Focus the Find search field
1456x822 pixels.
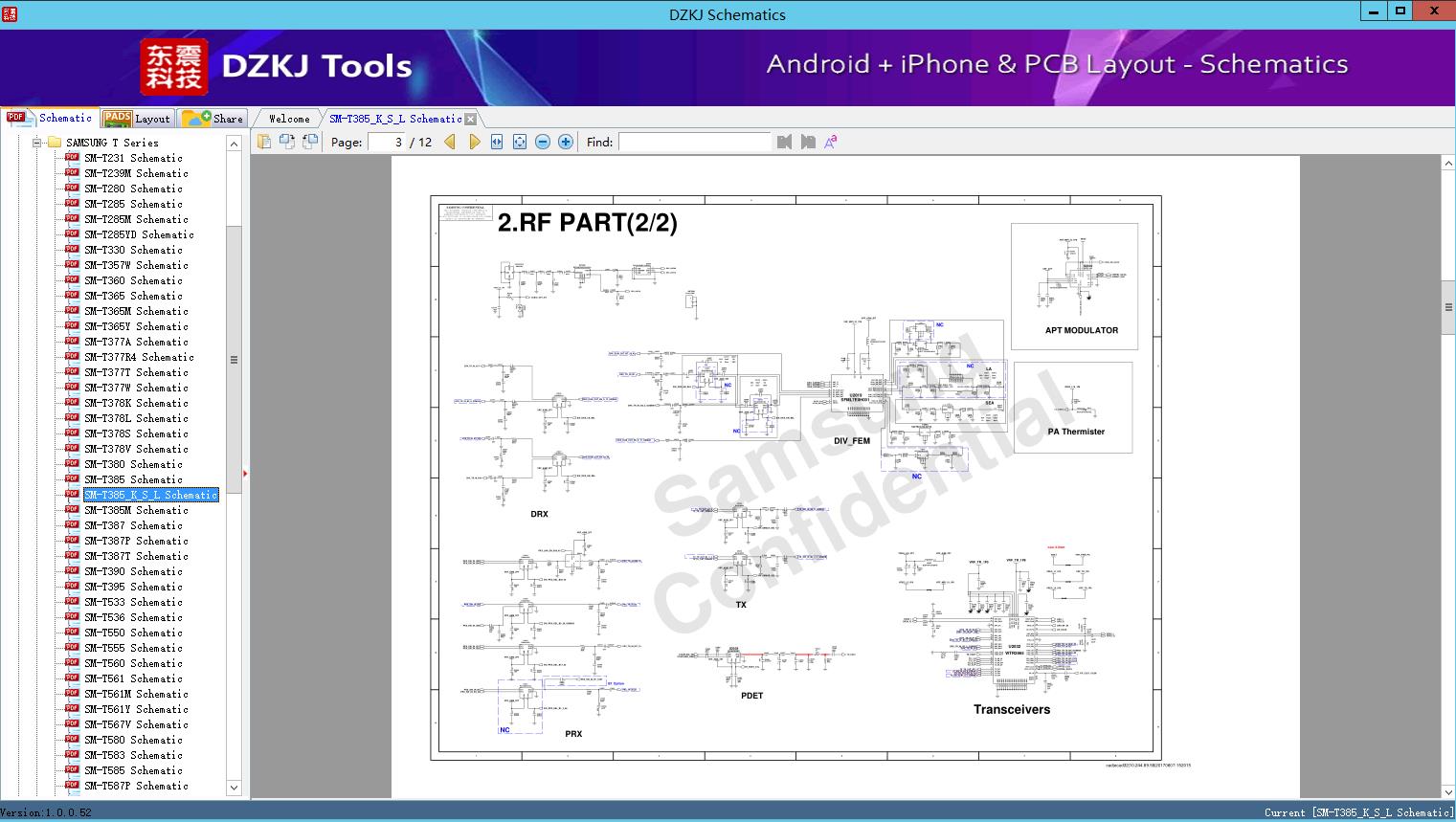tap(695, 142)
